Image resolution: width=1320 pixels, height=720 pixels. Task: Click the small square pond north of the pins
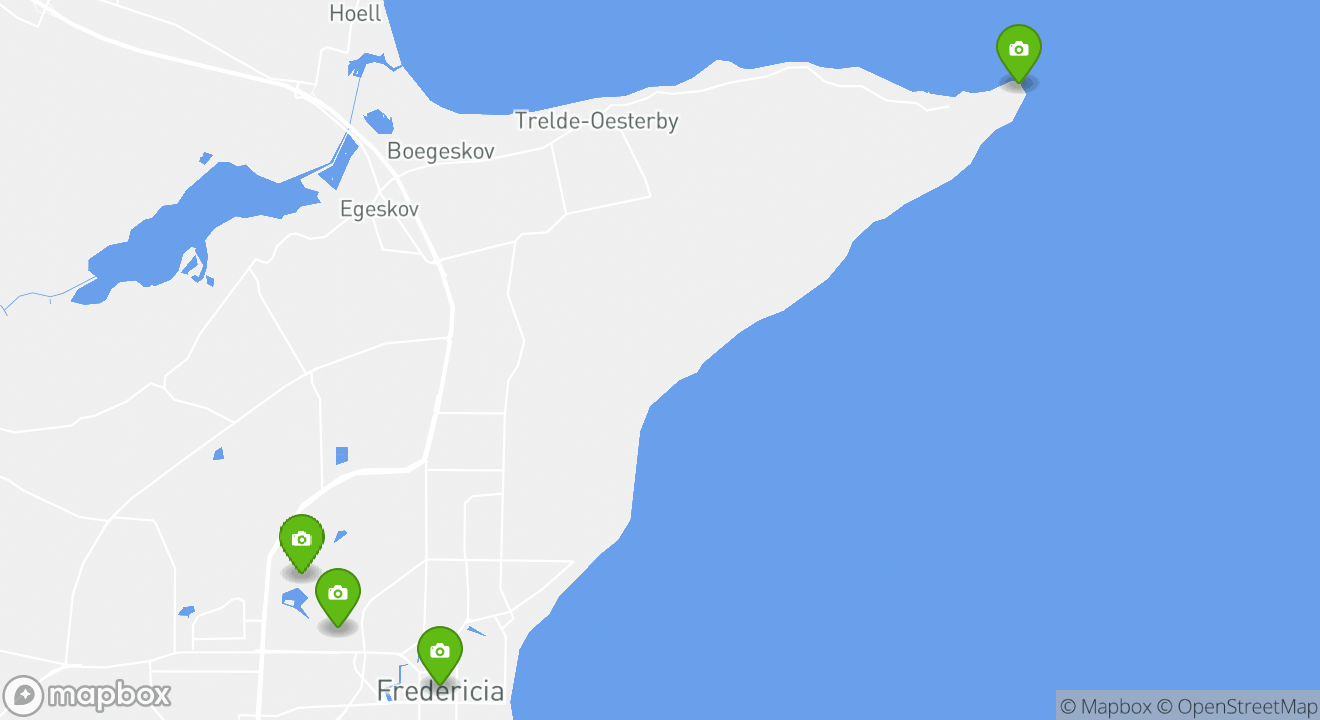tap(342, 456)
